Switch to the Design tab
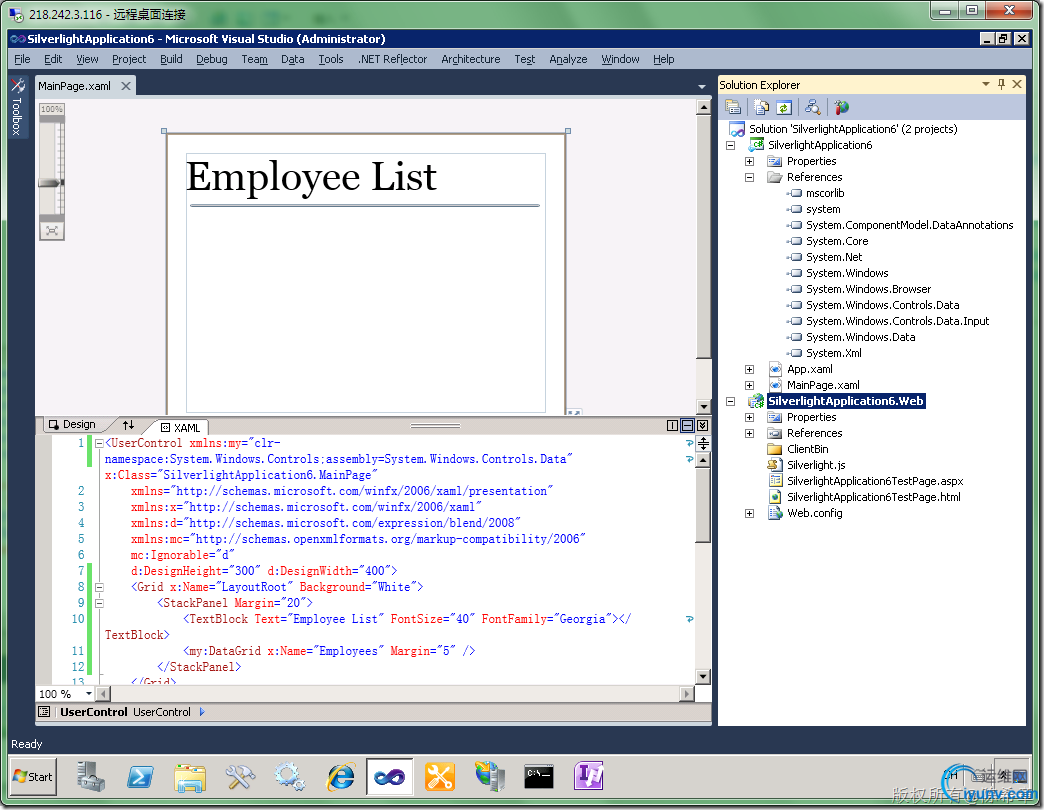 pos(72,425)
